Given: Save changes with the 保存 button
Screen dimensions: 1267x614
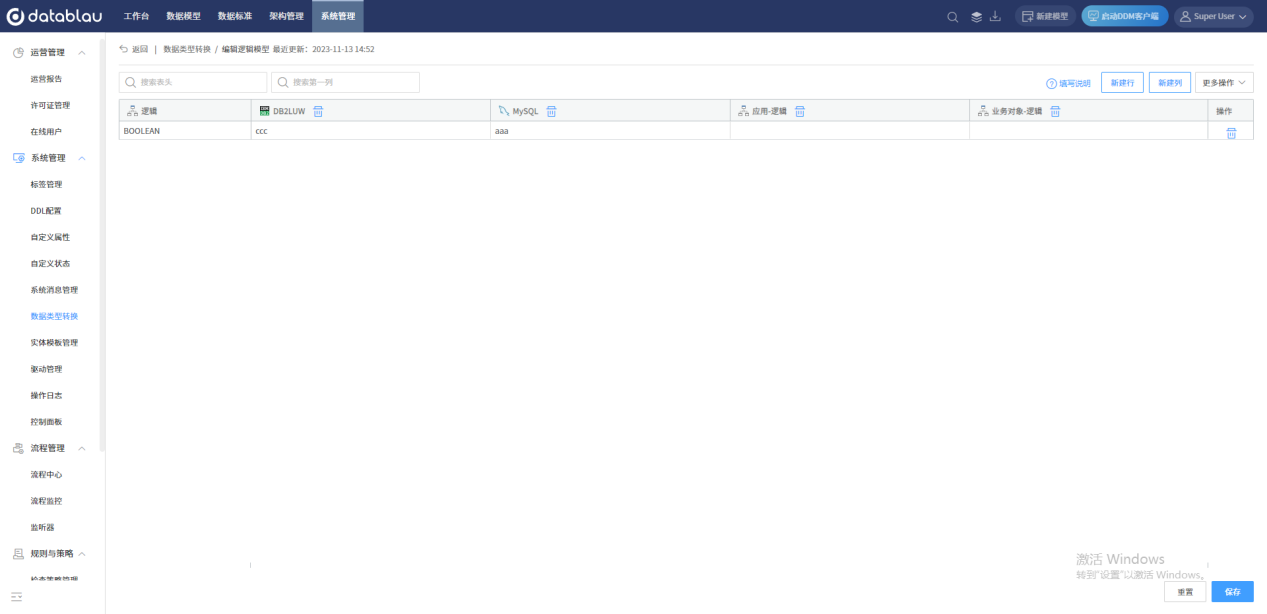Looking at the screenshot, I should pyautogui.click(x=1232, y=592).
